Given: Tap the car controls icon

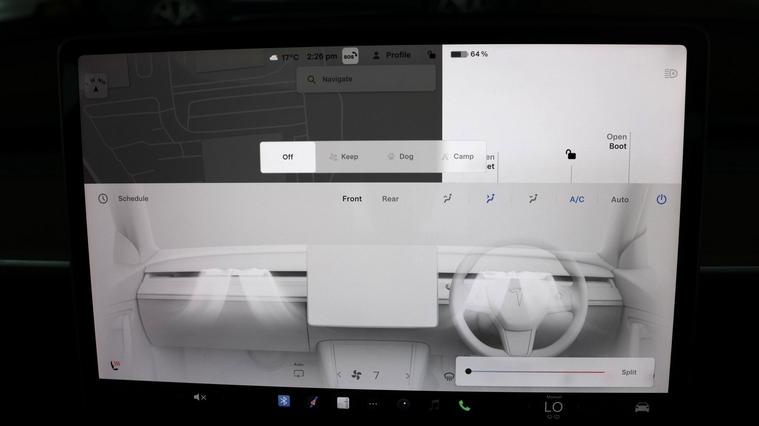Looking at the screenshot, I should tap(641, 407).
